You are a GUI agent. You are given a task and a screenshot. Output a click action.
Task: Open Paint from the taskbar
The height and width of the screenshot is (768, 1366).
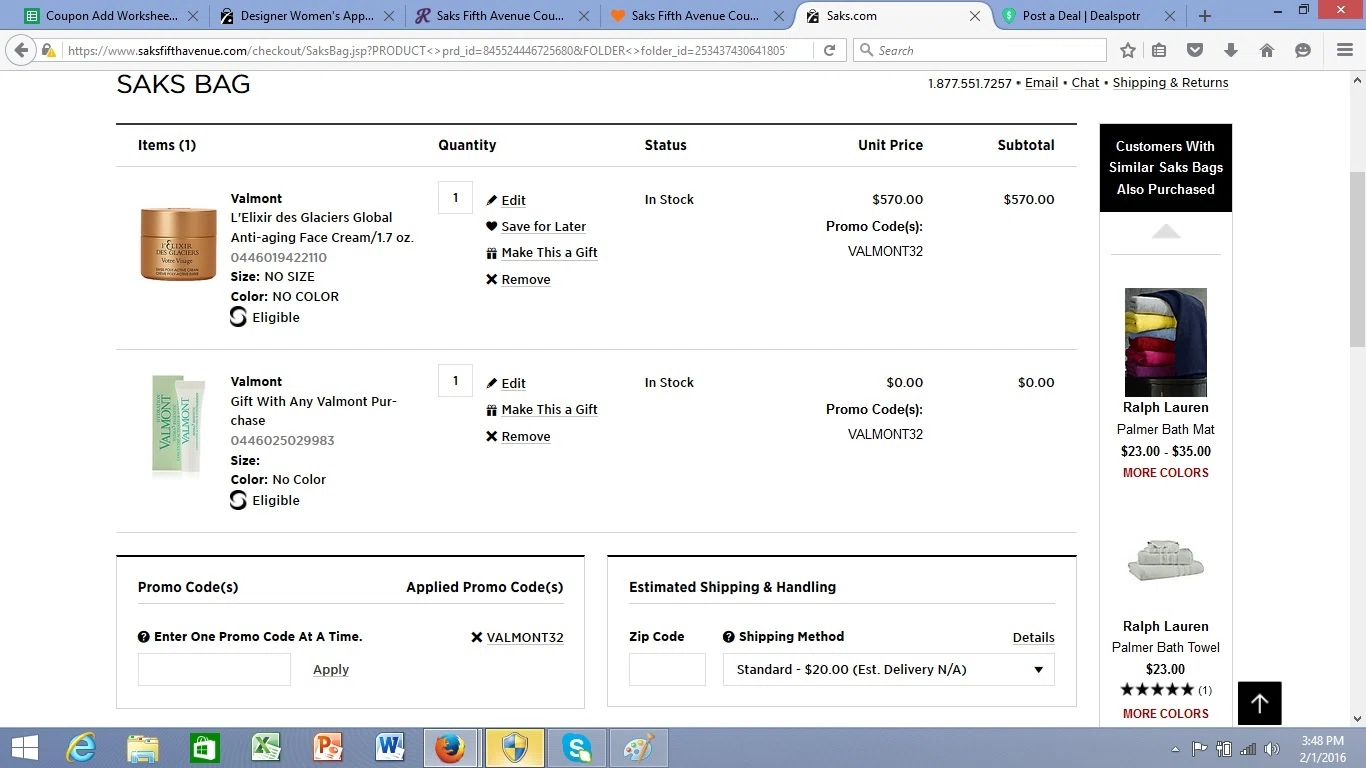[x=638, y=748]
